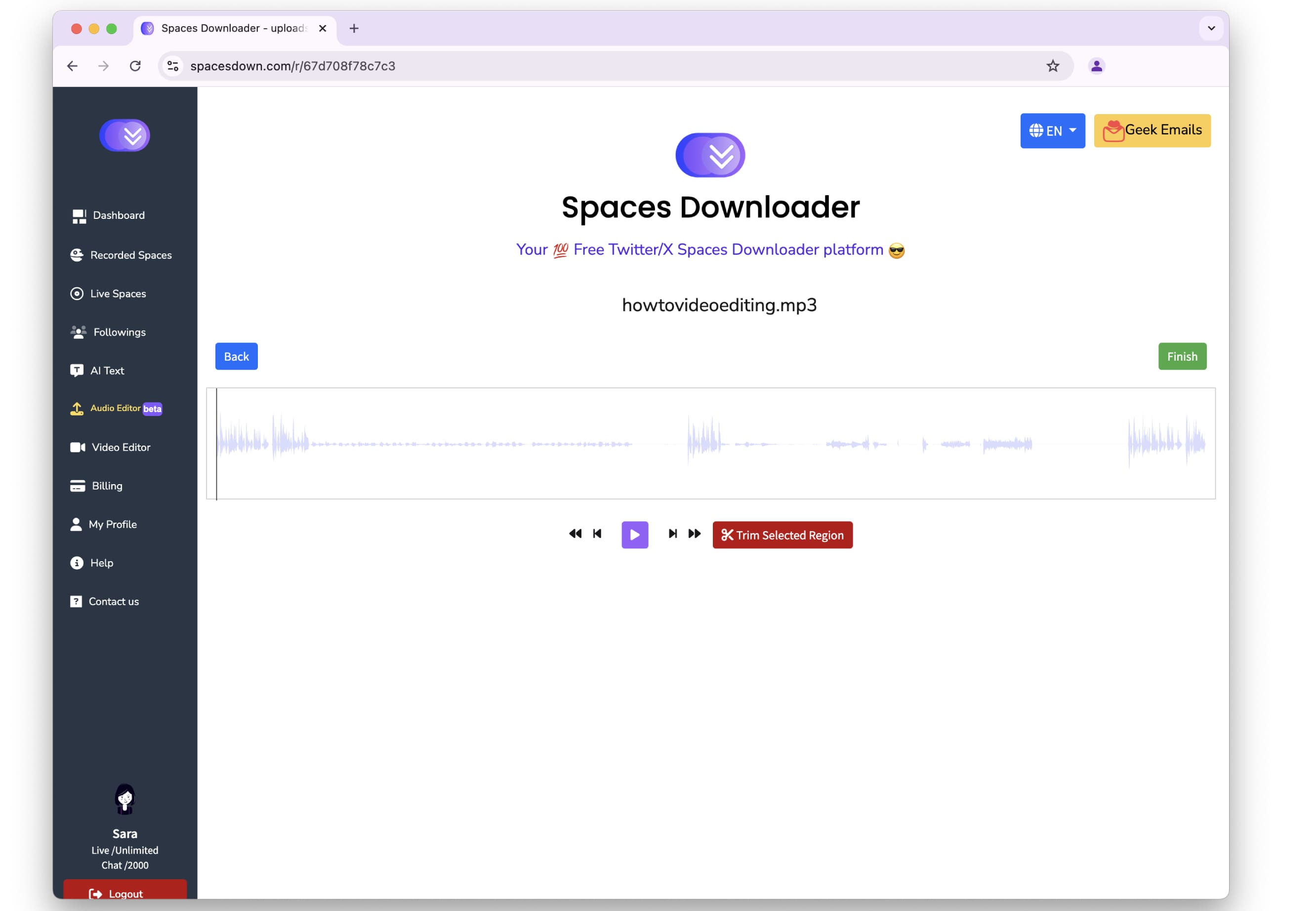This screenshot has width=1316, height=911.
Task: Open a new browser tab with plus
Action: 354,28
